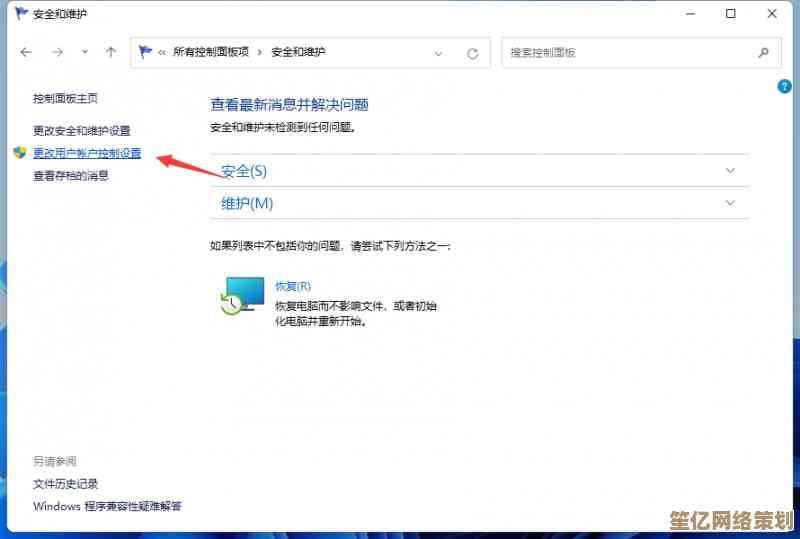
Task: Click the flag icon in the address bar
Action: 146,52
